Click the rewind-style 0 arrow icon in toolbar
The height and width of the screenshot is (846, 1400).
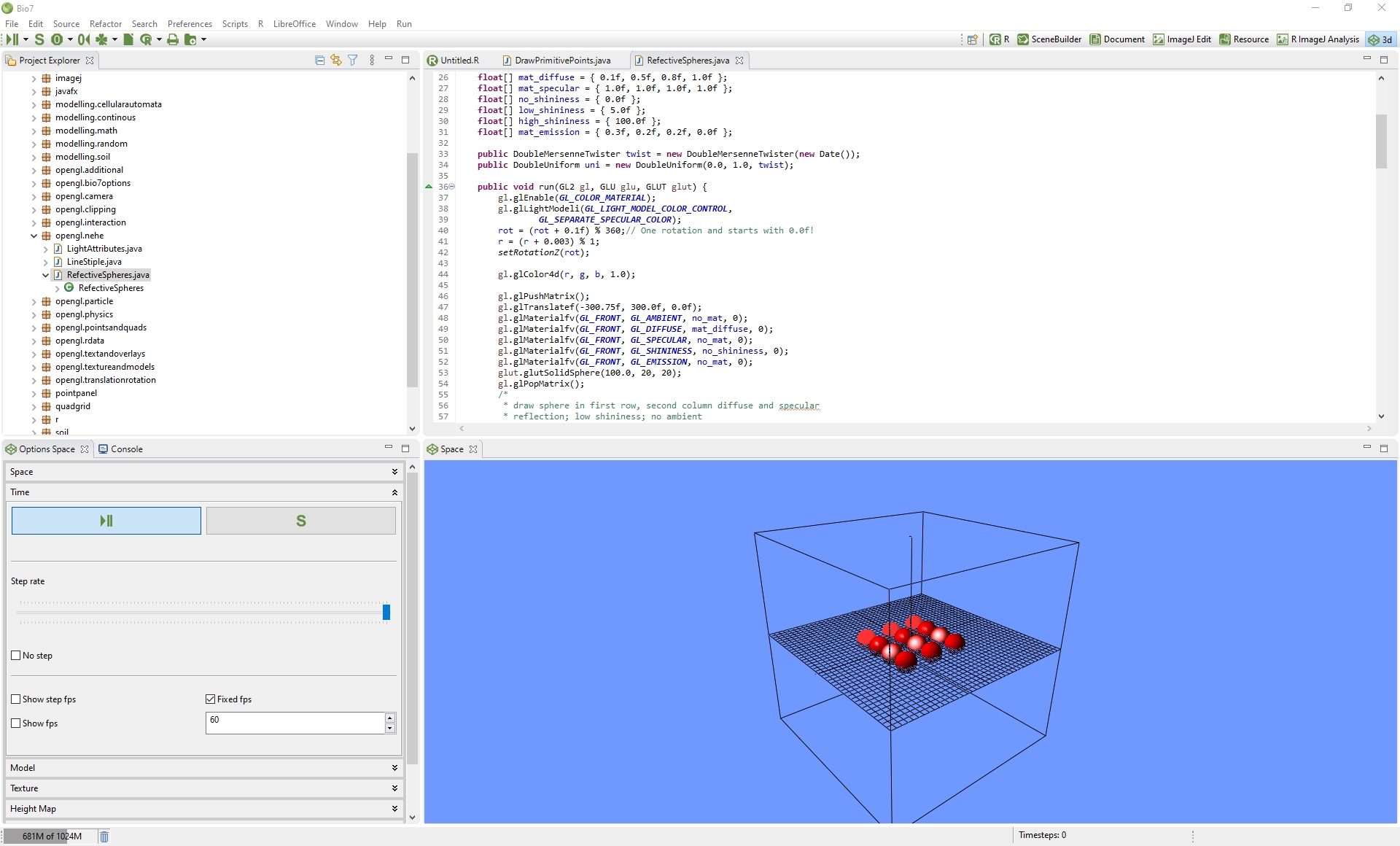[x=84, y=39]
